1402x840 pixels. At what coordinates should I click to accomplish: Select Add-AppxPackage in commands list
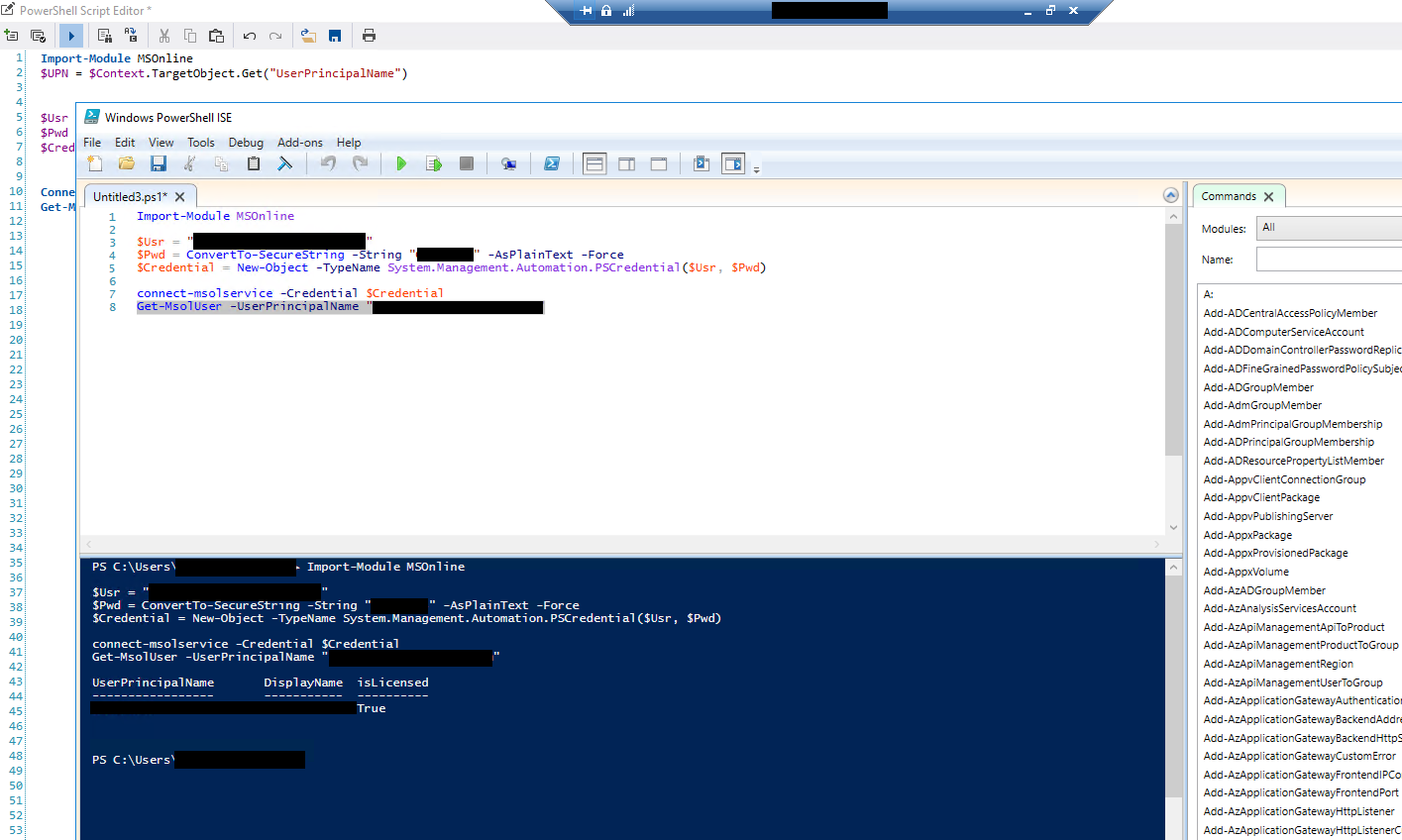(1247, 535)
